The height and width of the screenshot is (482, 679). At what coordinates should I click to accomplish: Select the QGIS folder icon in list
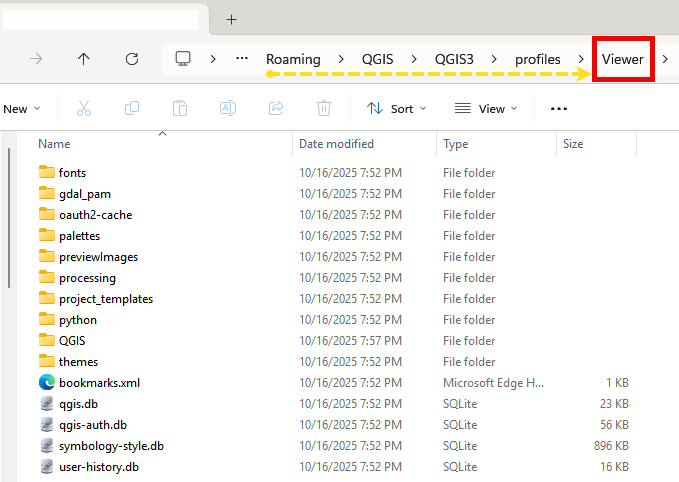pos(47,340)
